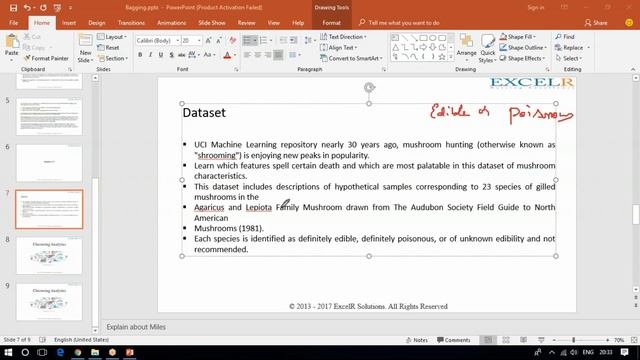Start Slide Show from status bar icon
The width and height of the screenshot is (640, 360).
541,340
